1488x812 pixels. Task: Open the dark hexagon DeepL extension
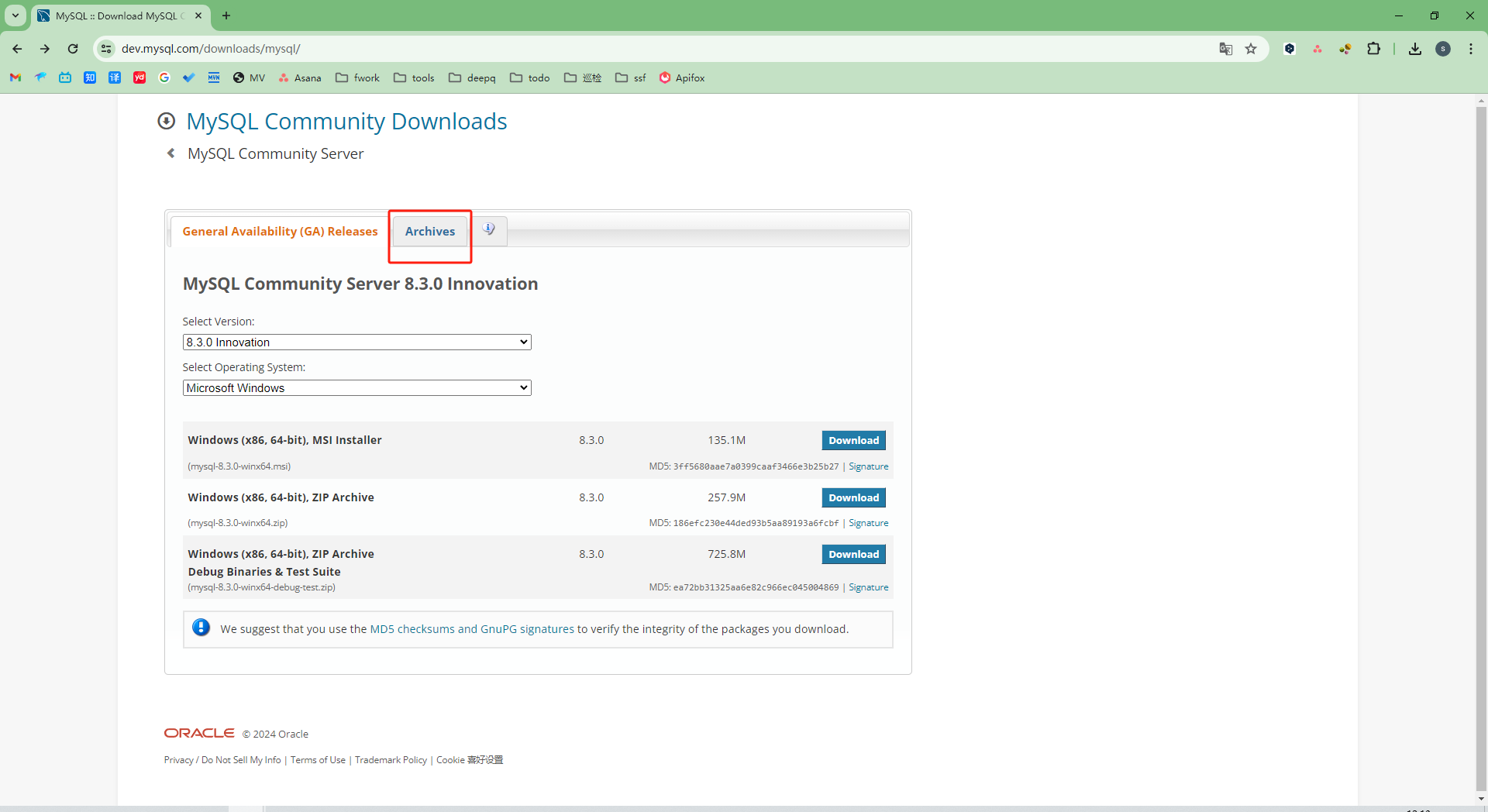(1290, 49)
